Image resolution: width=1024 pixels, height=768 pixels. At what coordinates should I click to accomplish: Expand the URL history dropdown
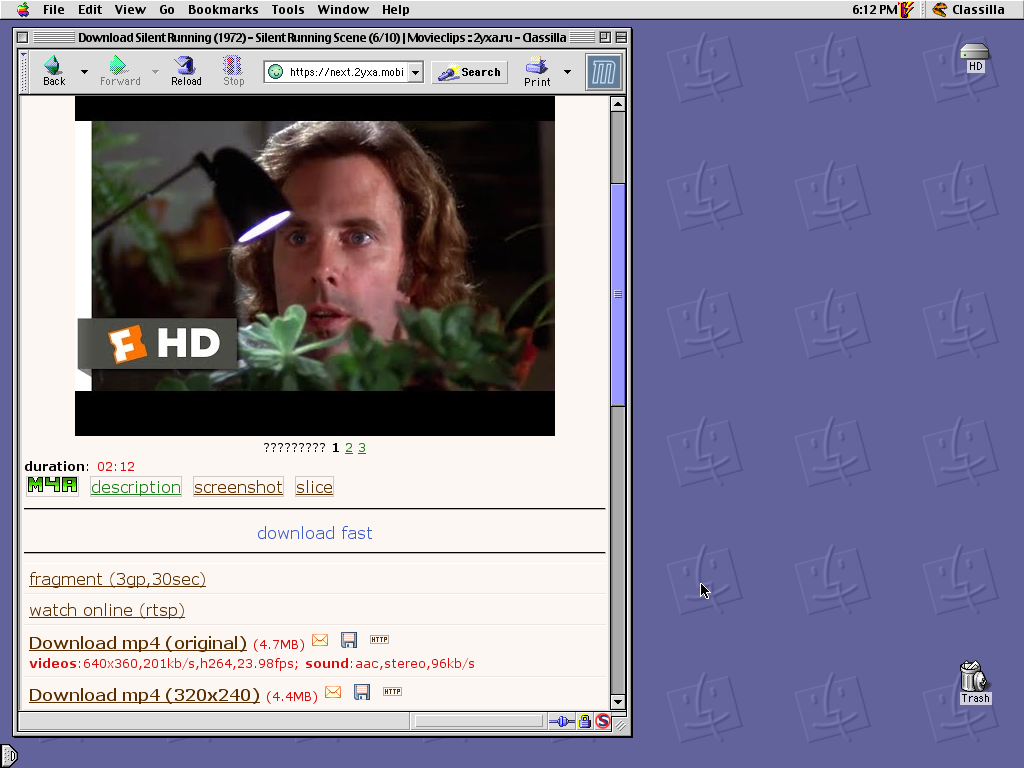coord(416,72)
